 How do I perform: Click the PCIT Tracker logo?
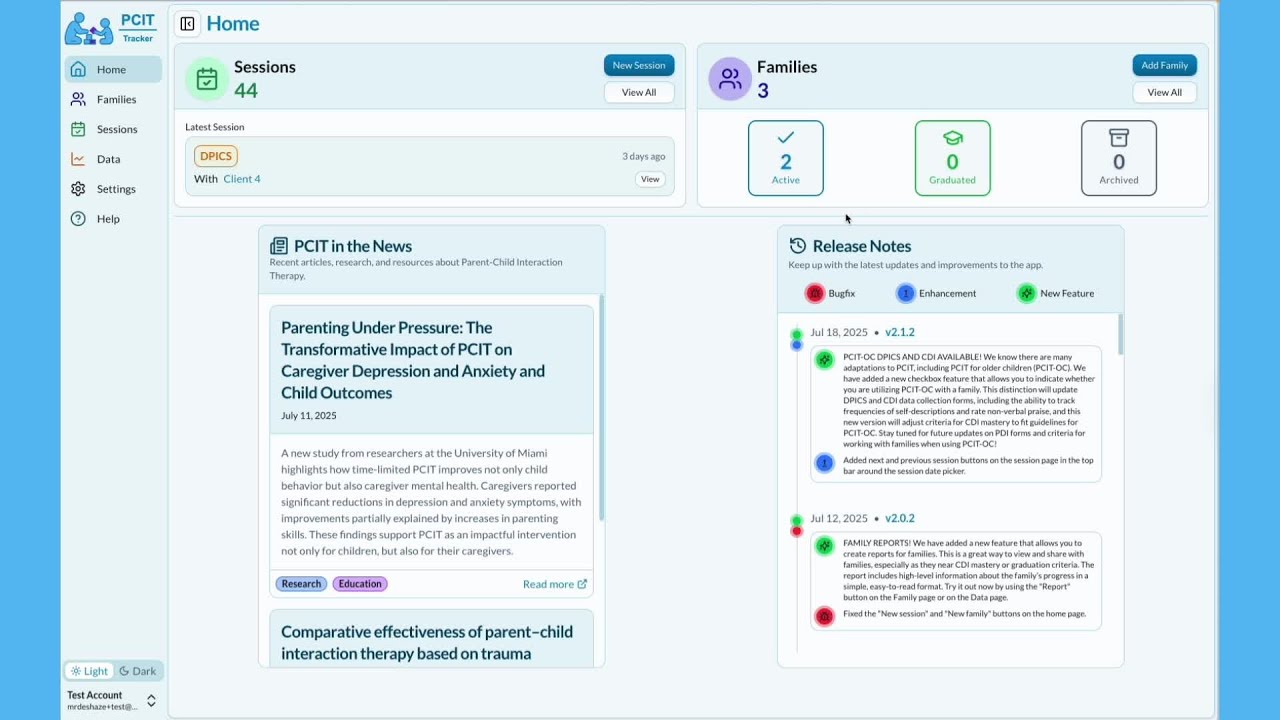point(110,28)
